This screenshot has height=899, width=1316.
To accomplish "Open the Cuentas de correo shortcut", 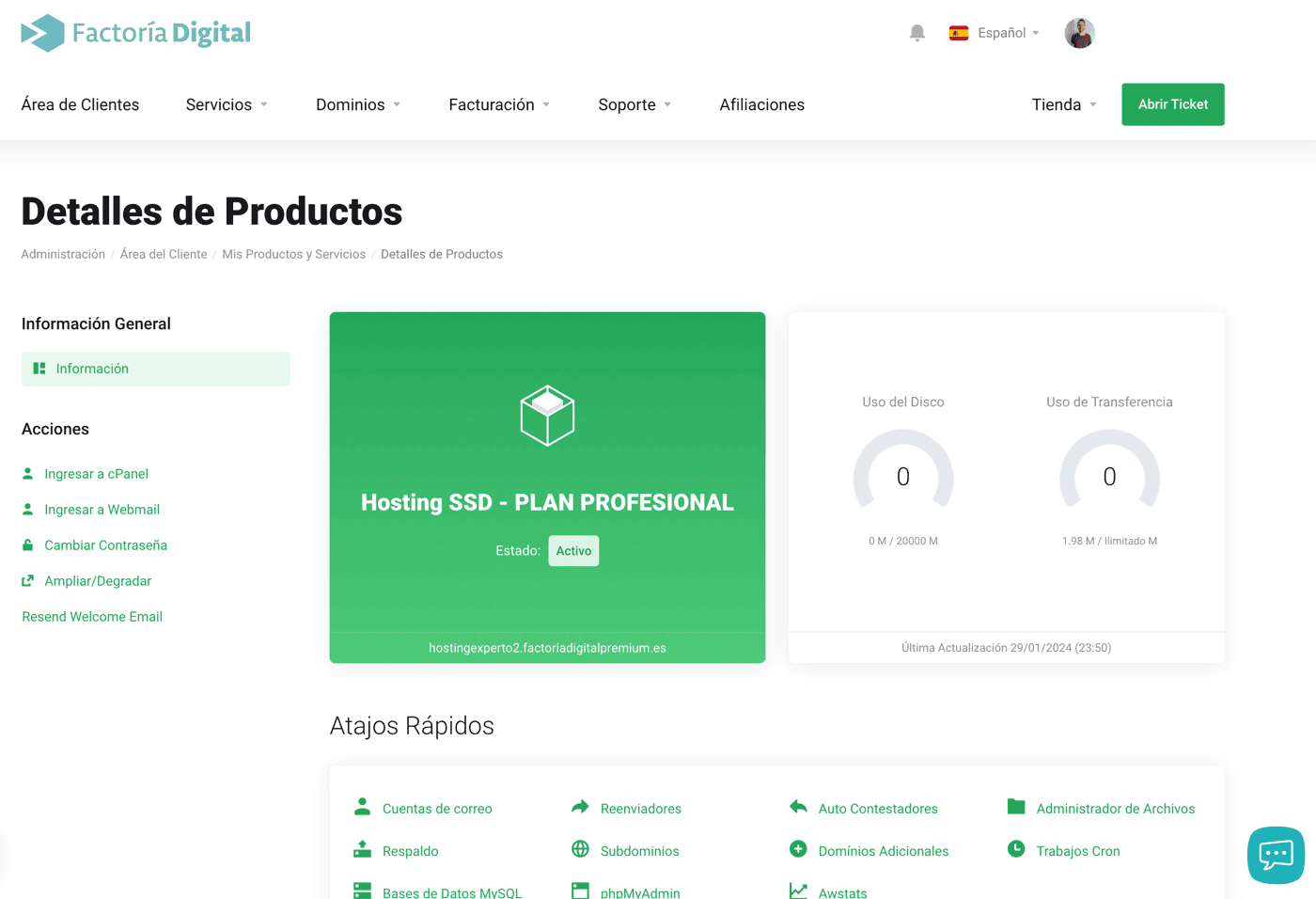I will click(x=437, y=809).
